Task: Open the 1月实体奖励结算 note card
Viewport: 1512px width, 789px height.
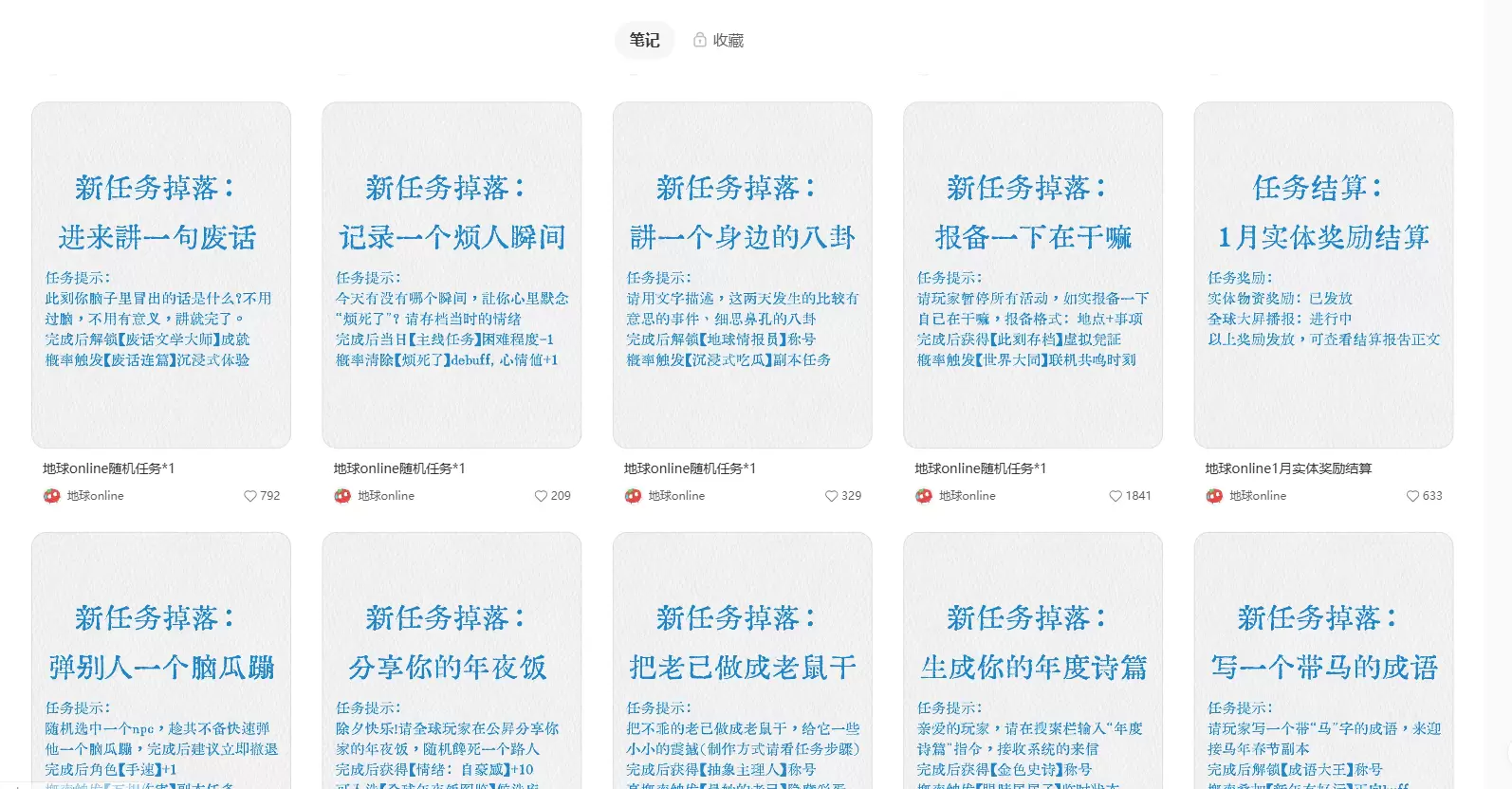Action: point(1323,275)
